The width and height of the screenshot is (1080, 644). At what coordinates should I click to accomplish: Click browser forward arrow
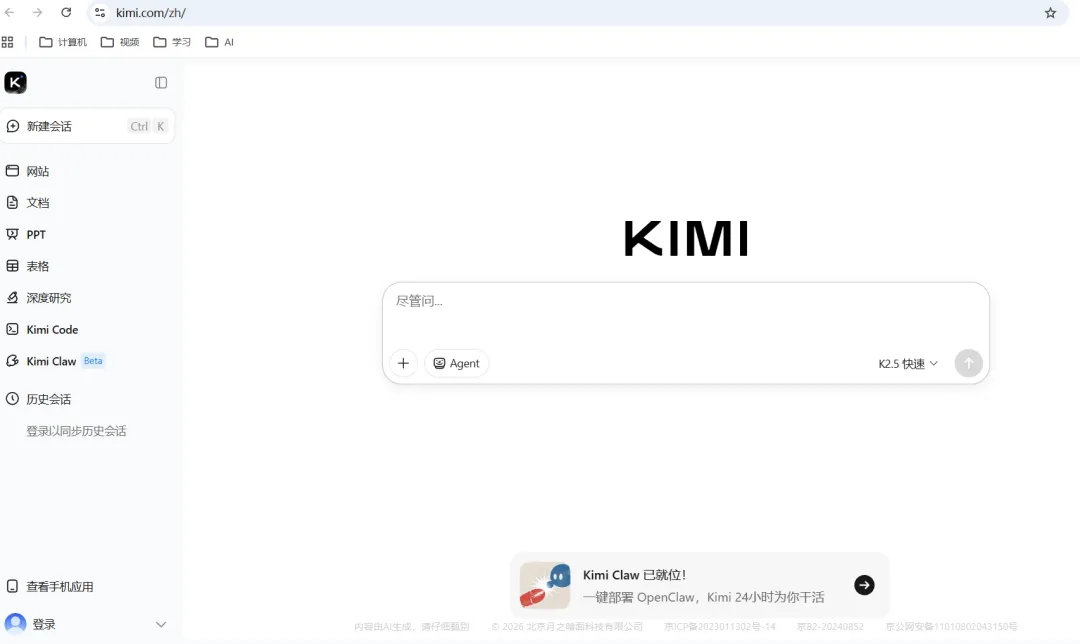click(x=38, y=12)
